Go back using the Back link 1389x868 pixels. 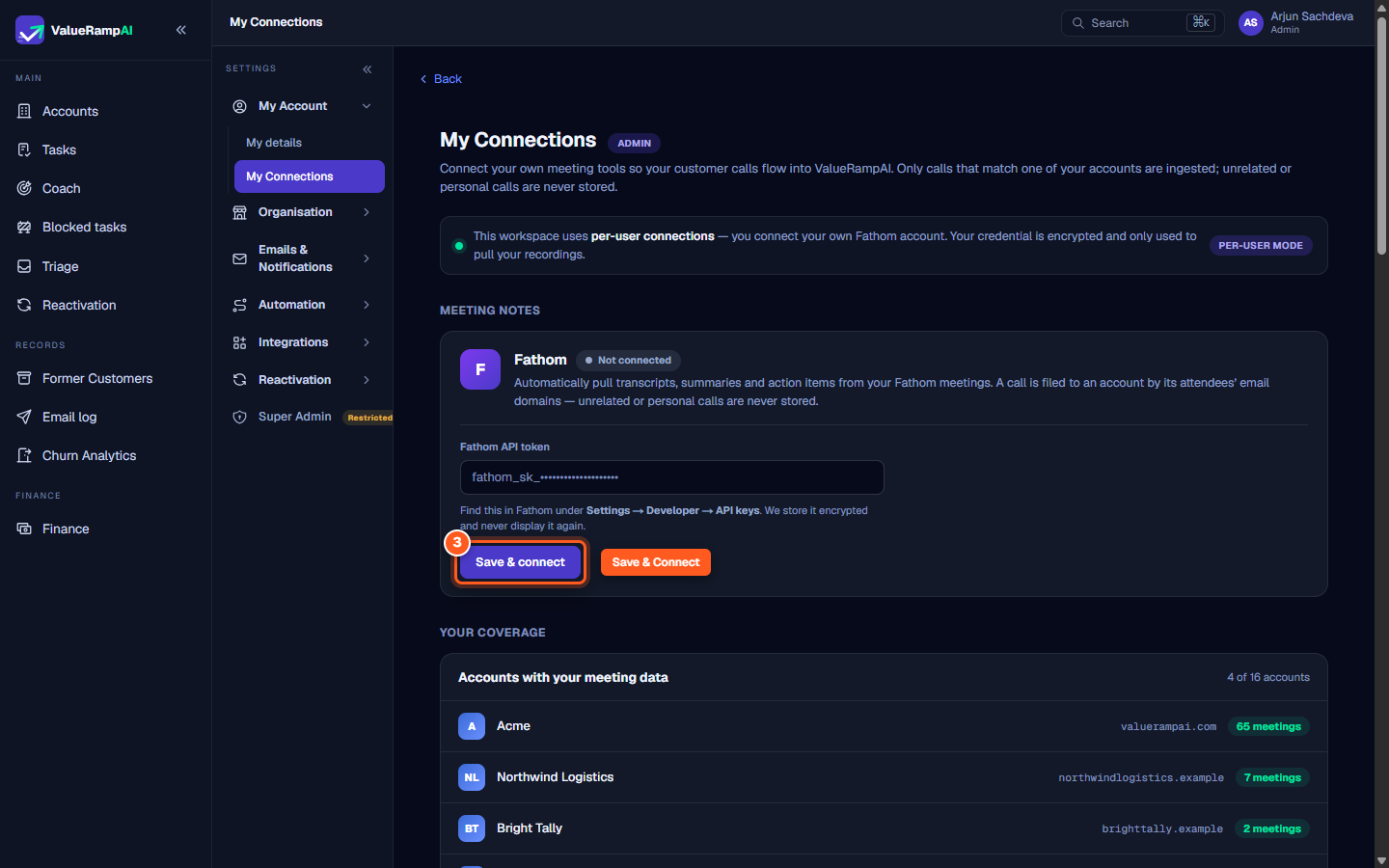click(x=441, y=79)
